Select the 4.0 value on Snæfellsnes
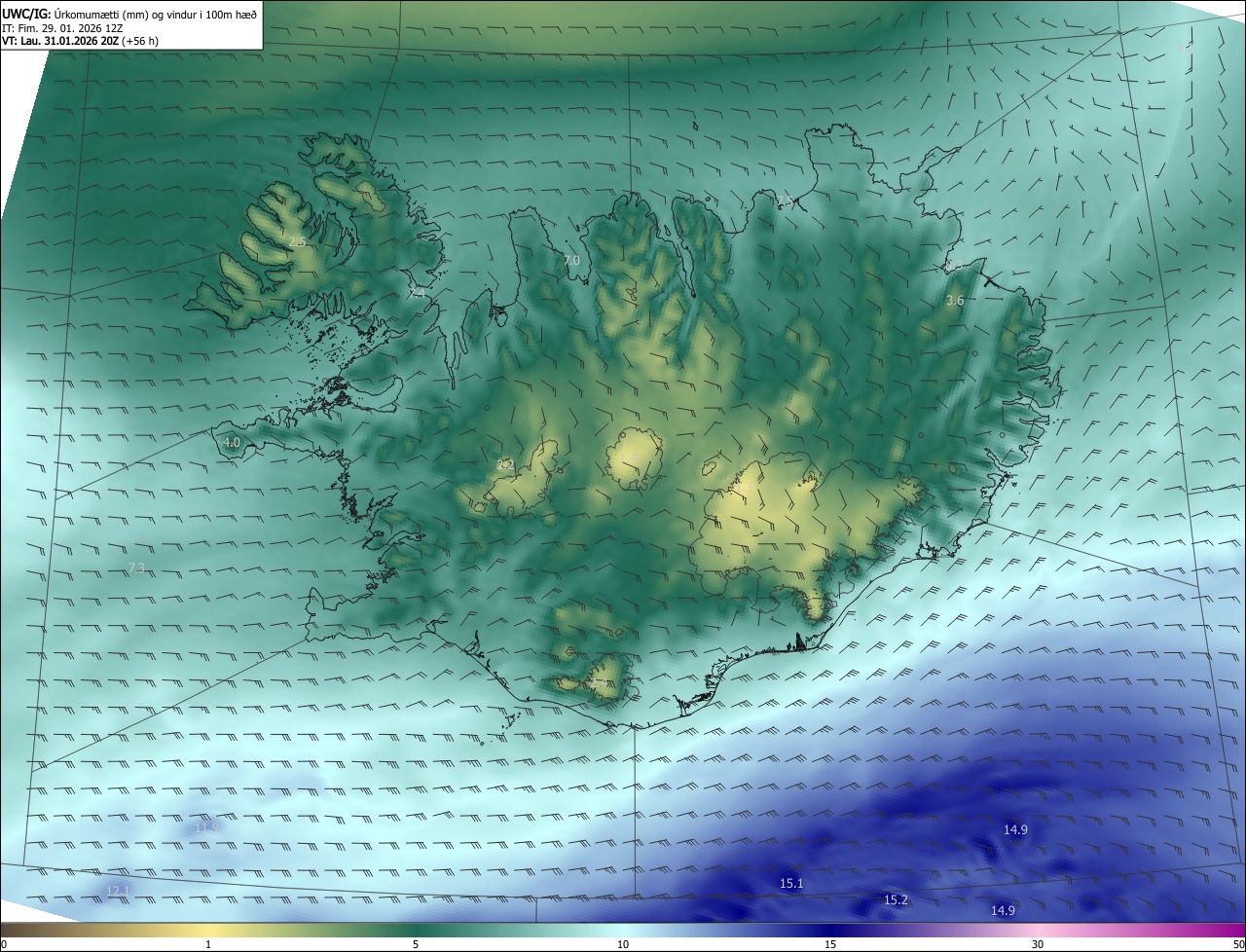1246x952 pixels. pyautogui.click(x=232, y=442)
